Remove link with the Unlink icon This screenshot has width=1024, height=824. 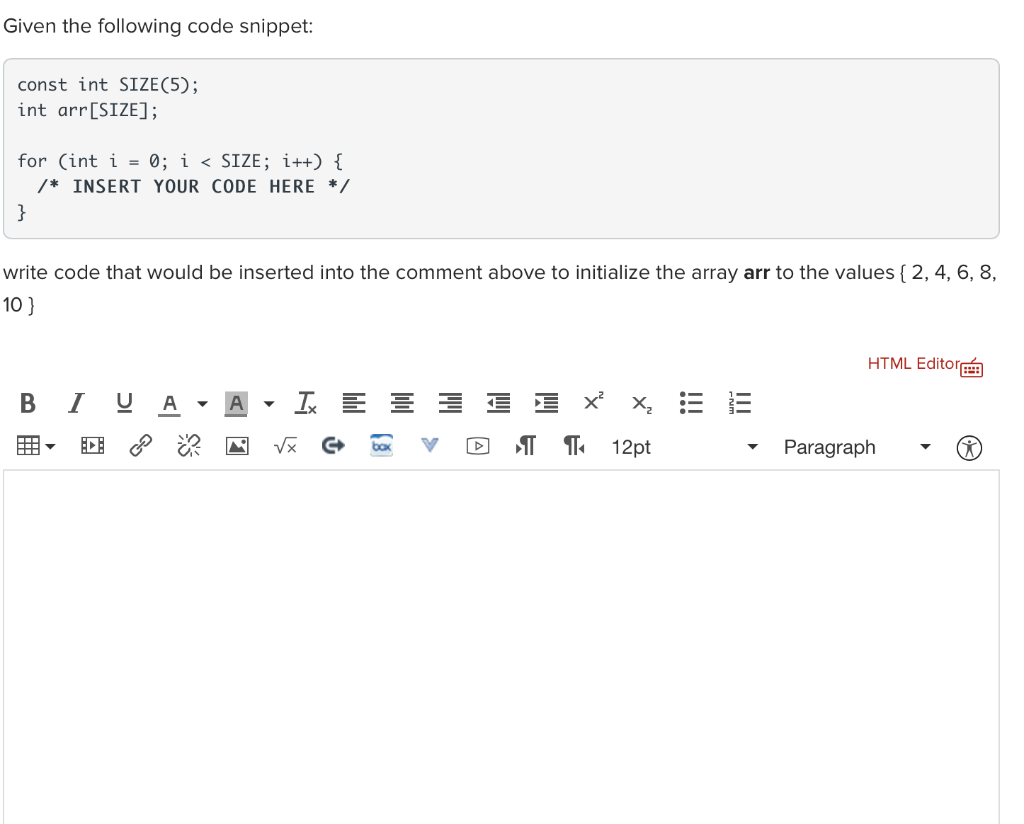point(188,446)
